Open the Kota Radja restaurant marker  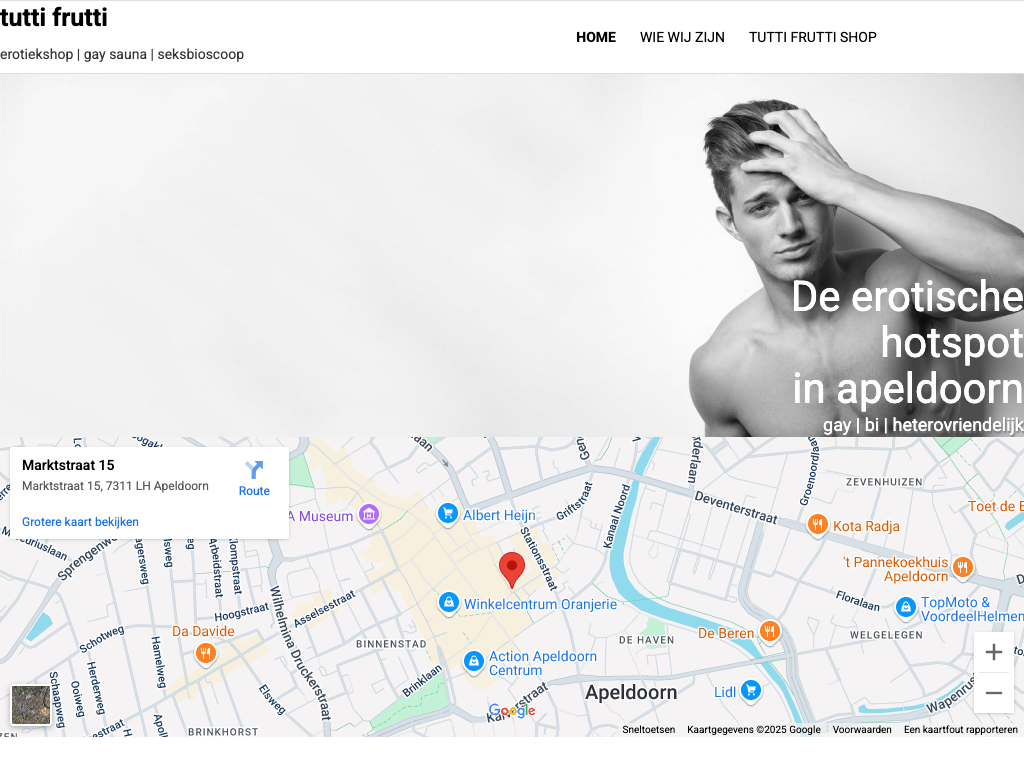pos(818,524)
